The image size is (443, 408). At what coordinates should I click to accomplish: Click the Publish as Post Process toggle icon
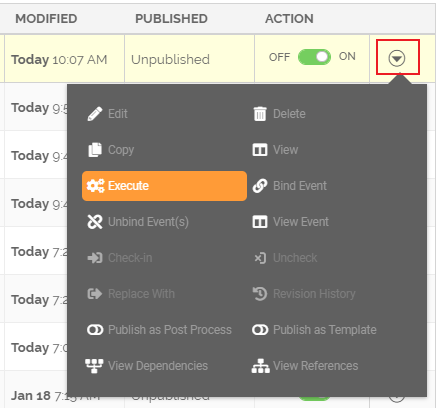click(95, 330)
